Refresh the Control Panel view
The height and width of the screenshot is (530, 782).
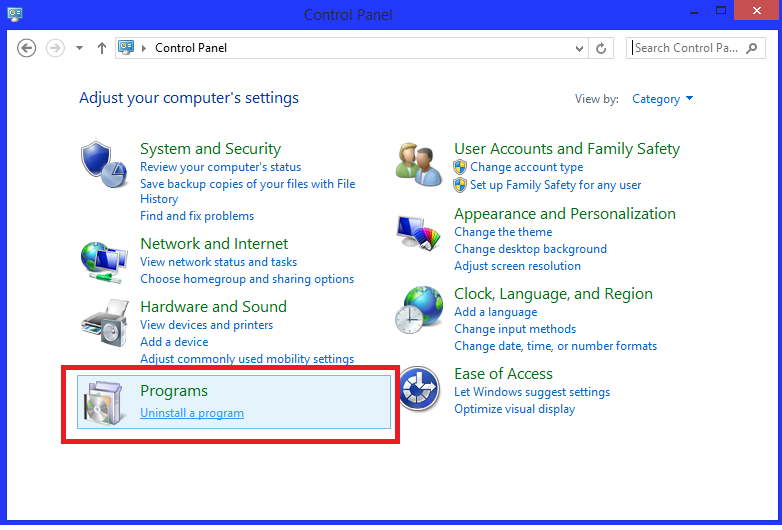pos(601,48)
